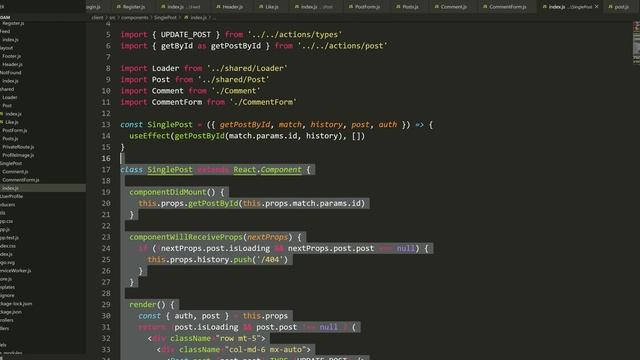Click '../shared/Loader' string on line 8
The height and width of the screenshot is (360, 640).
pyautogui.click(x=247, y=68)
